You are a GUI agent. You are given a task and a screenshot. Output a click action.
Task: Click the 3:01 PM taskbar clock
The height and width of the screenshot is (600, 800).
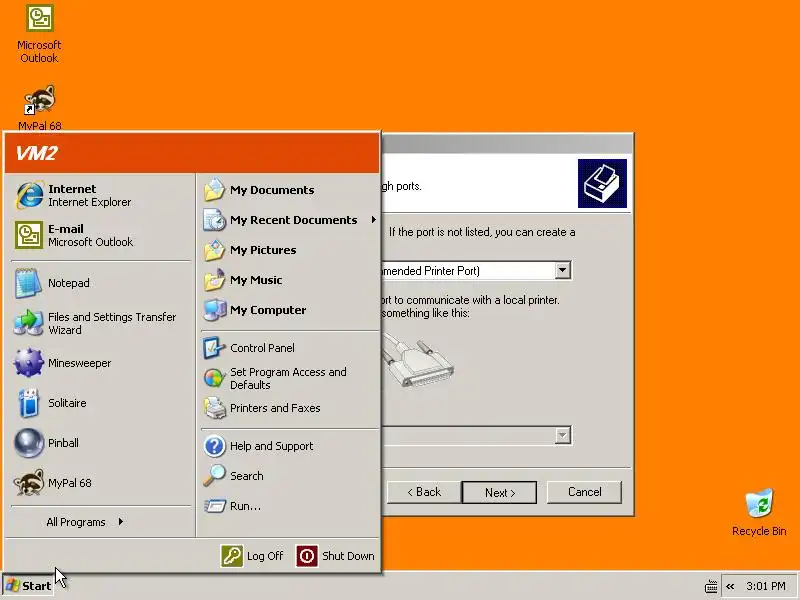point(765,586)
